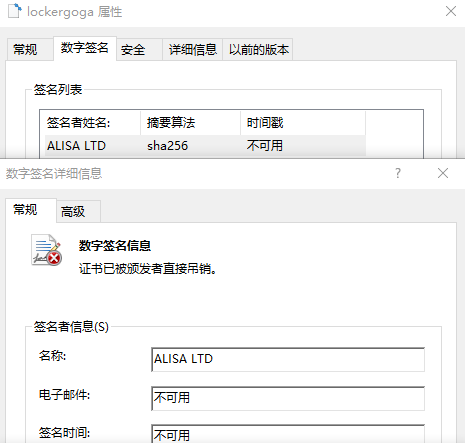Click the help question mark button
Viewport: 465px width, 443px height.
click(x=398, y=173)
